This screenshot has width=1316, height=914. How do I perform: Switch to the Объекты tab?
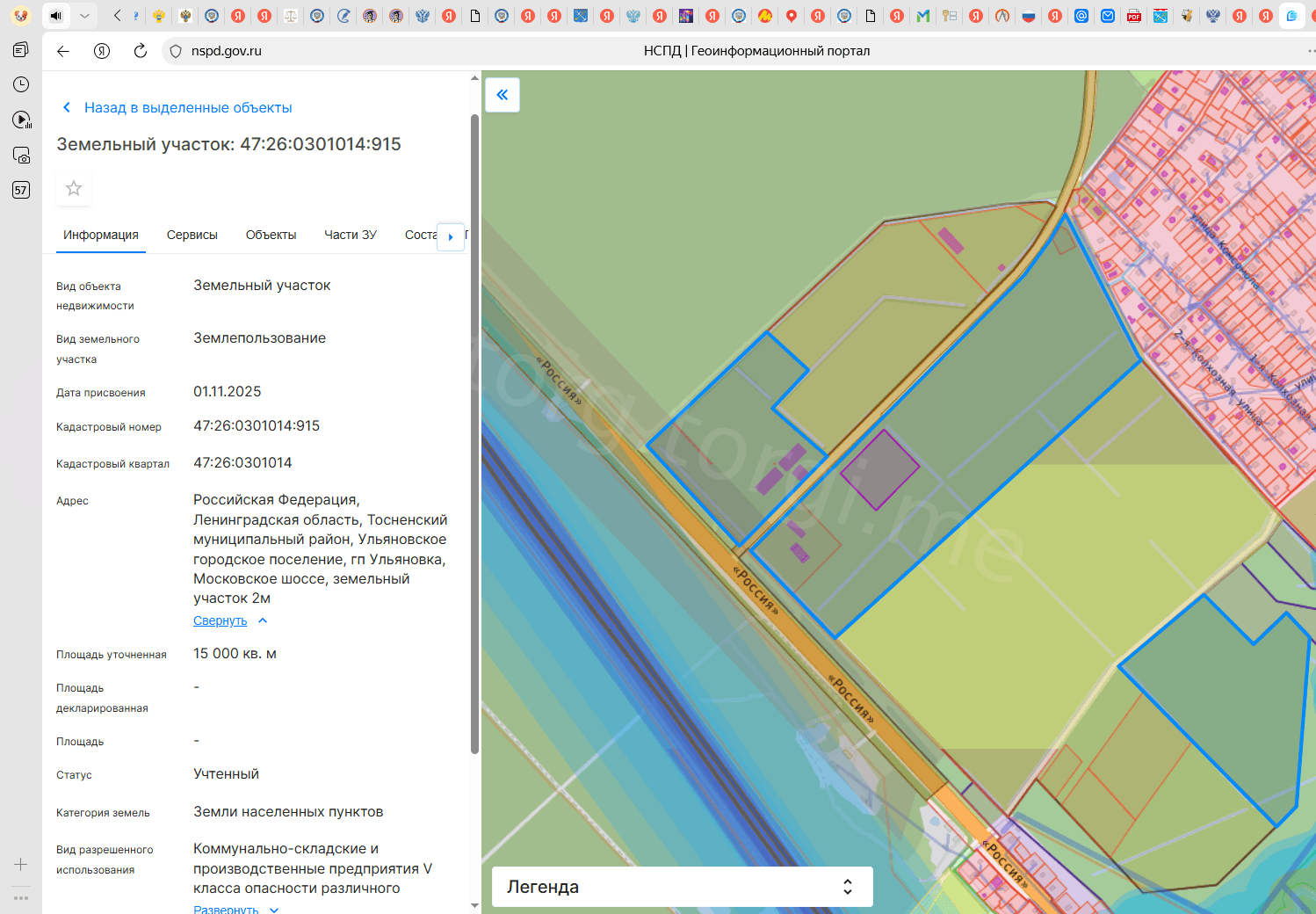271,235
